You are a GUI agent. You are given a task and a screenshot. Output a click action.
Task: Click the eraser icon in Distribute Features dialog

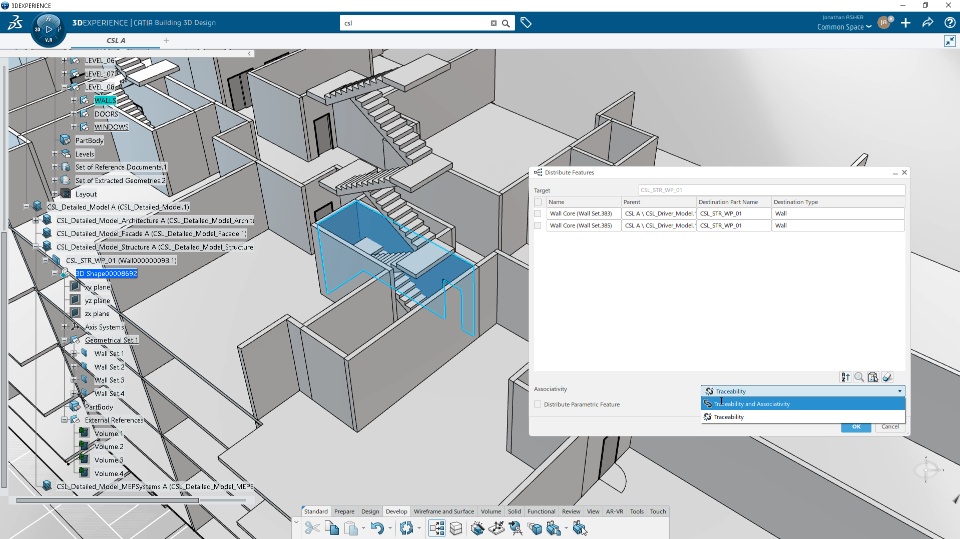(x=887, y=377)
